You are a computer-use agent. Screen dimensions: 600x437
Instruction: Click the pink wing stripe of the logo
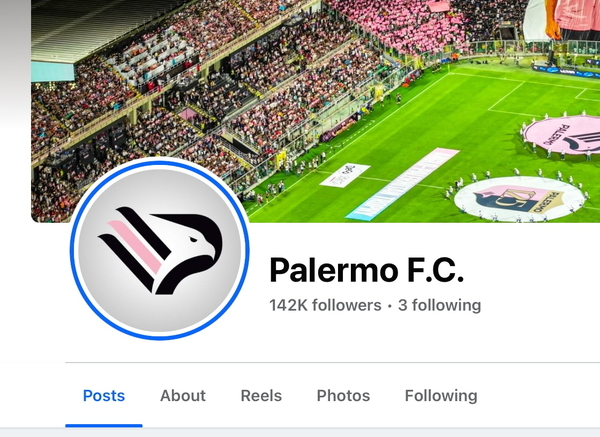click(136, 247)
